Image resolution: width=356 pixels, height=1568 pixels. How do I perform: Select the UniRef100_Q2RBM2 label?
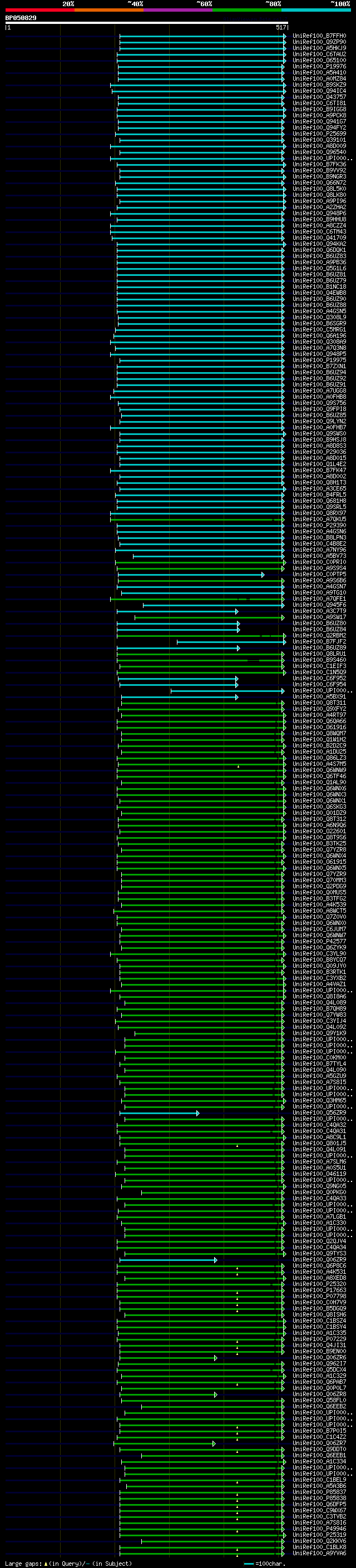(x=319, y=635)
